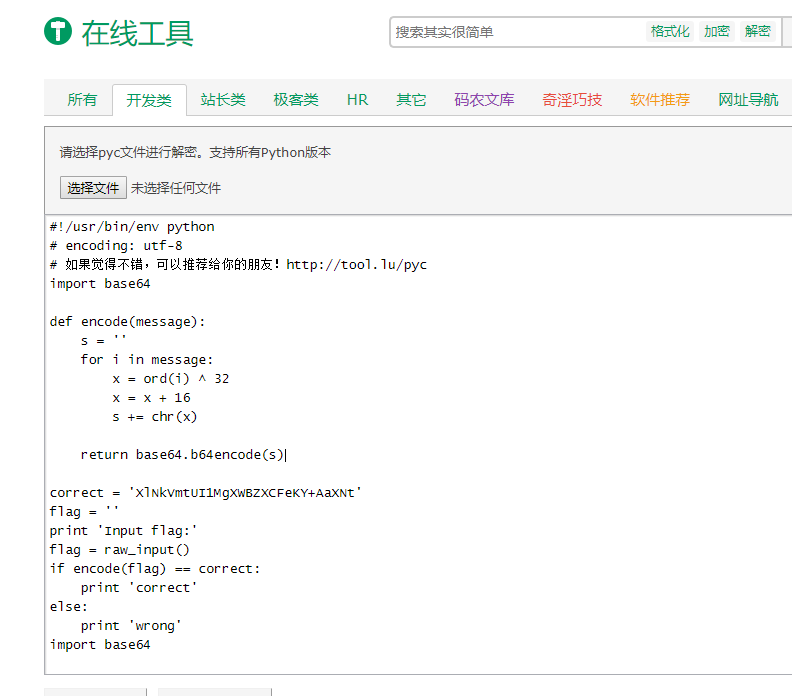Click the 'x = x + 16' line
The image size is (793, 697).
click(x=152, y=398)
